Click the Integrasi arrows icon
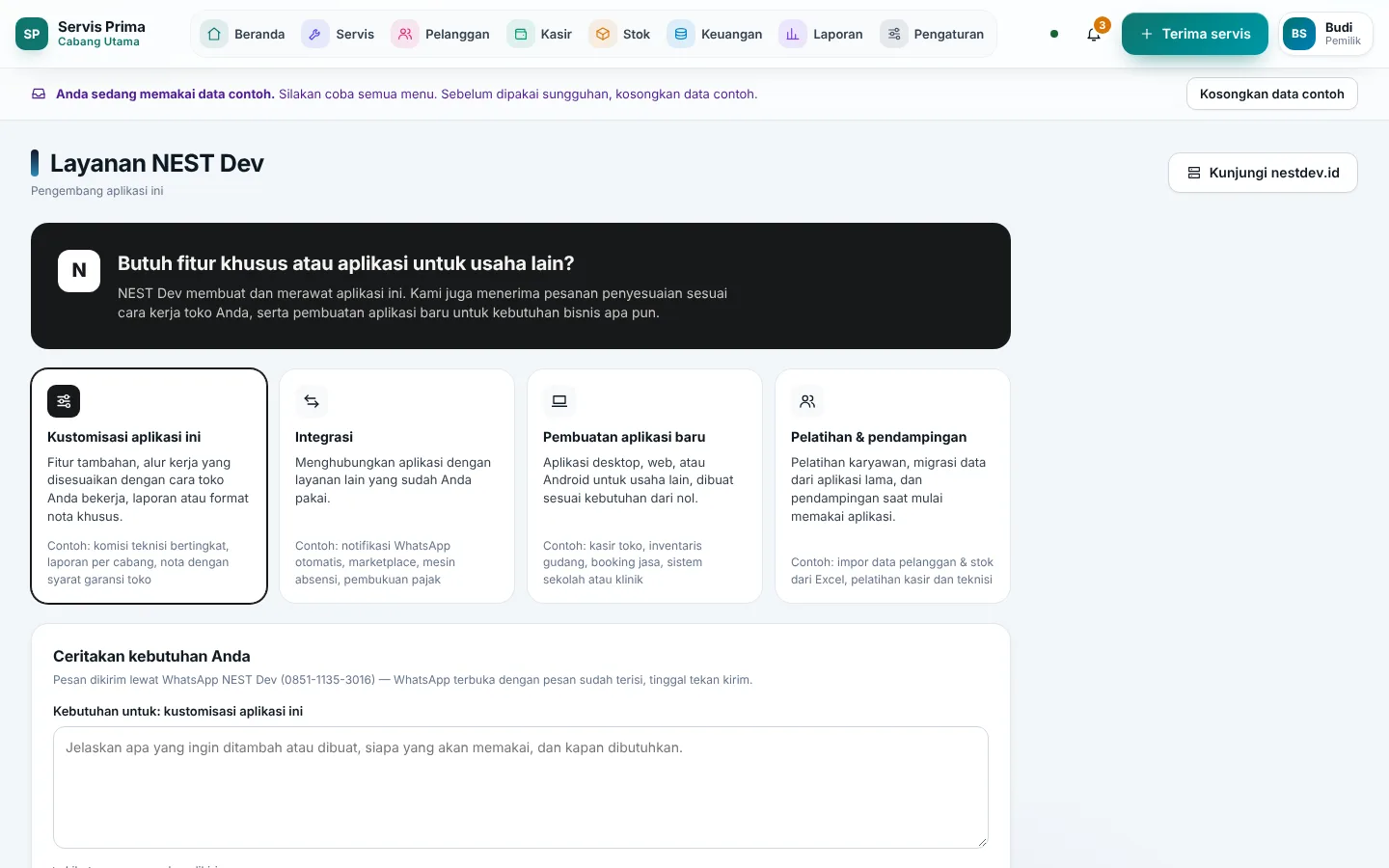1389x868 pixels. (x=312, y=401)
